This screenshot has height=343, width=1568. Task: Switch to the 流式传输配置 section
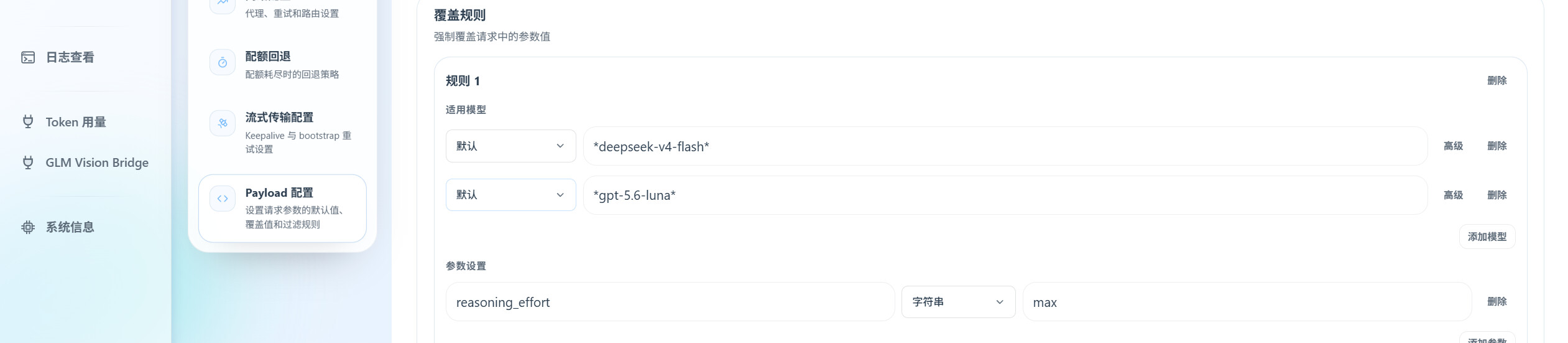282,133
